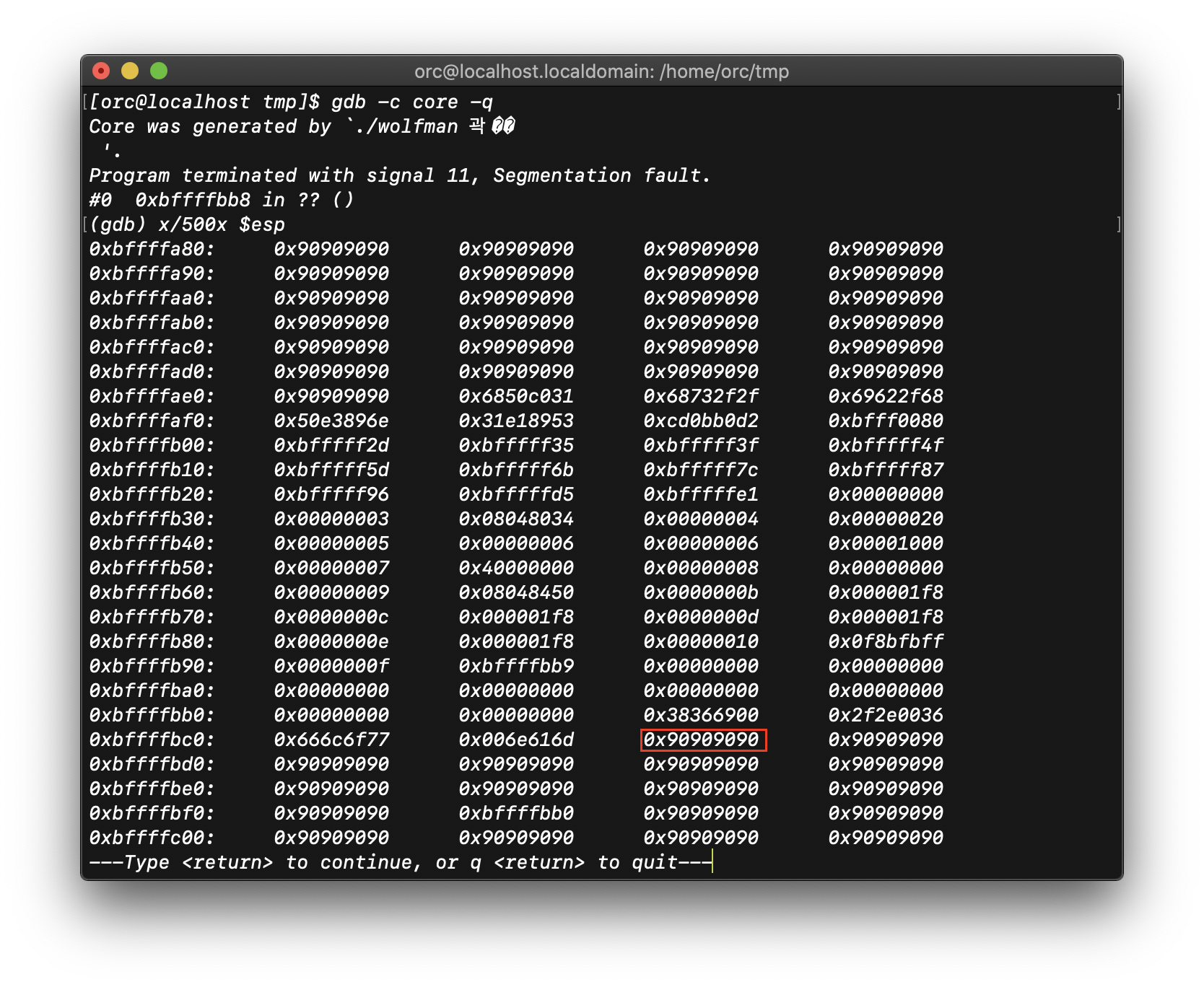Click value 0xcd0bb0d2
The width and height of the screenshot is (1204, 987).
pyautogui.click(x=701, y=421)
